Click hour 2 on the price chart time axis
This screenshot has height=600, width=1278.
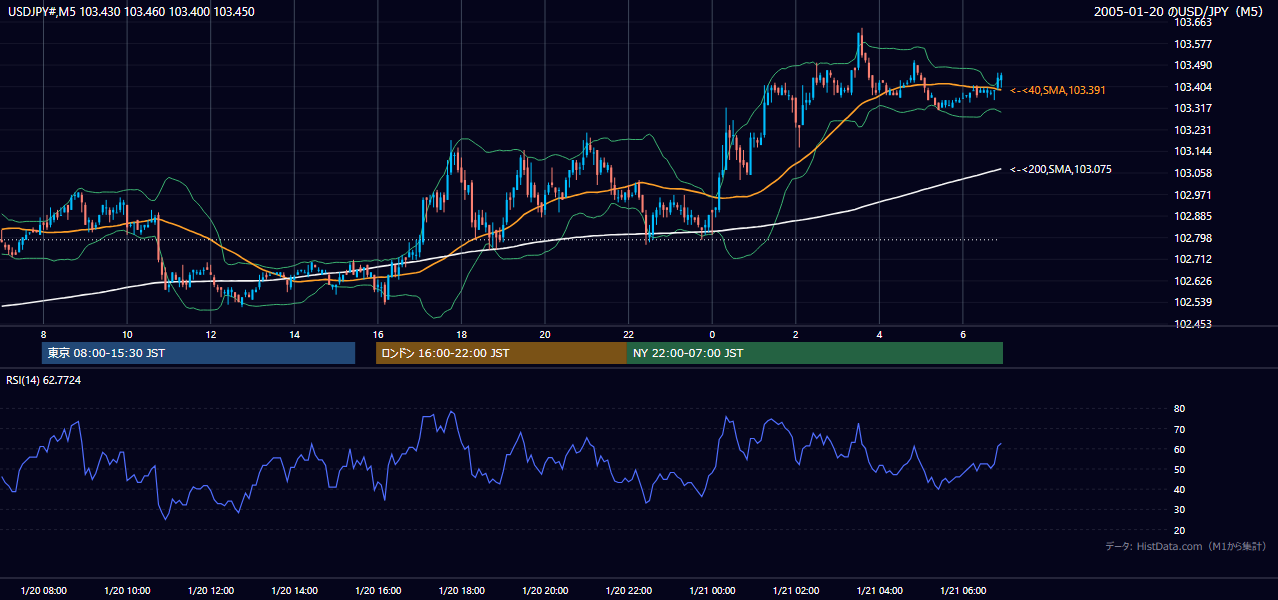pos(796,334)
